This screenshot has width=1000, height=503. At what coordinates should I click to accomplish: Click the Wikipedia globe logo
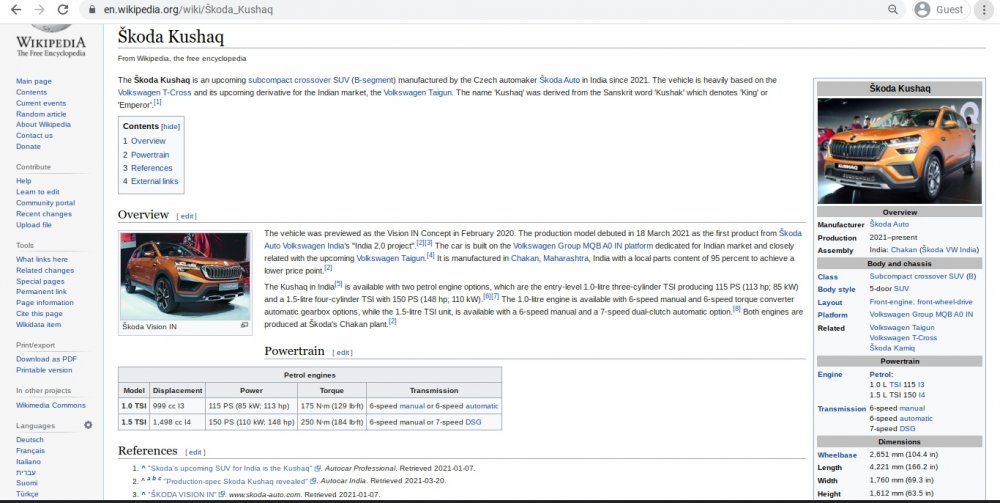pos(50,28)
